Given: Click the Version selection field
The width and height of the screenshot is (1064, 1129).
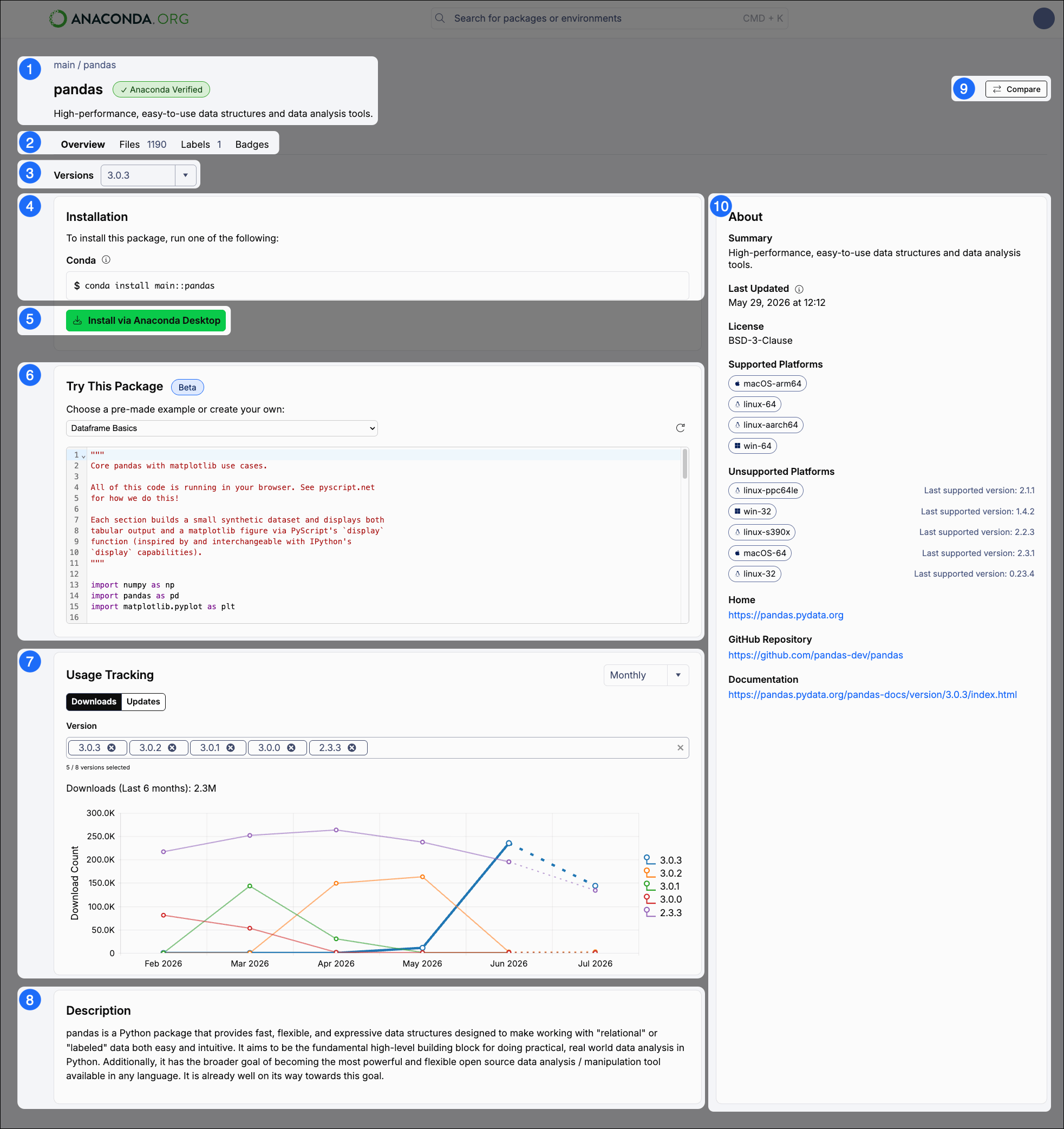Looking at the screenshot, I should [377, 748].
